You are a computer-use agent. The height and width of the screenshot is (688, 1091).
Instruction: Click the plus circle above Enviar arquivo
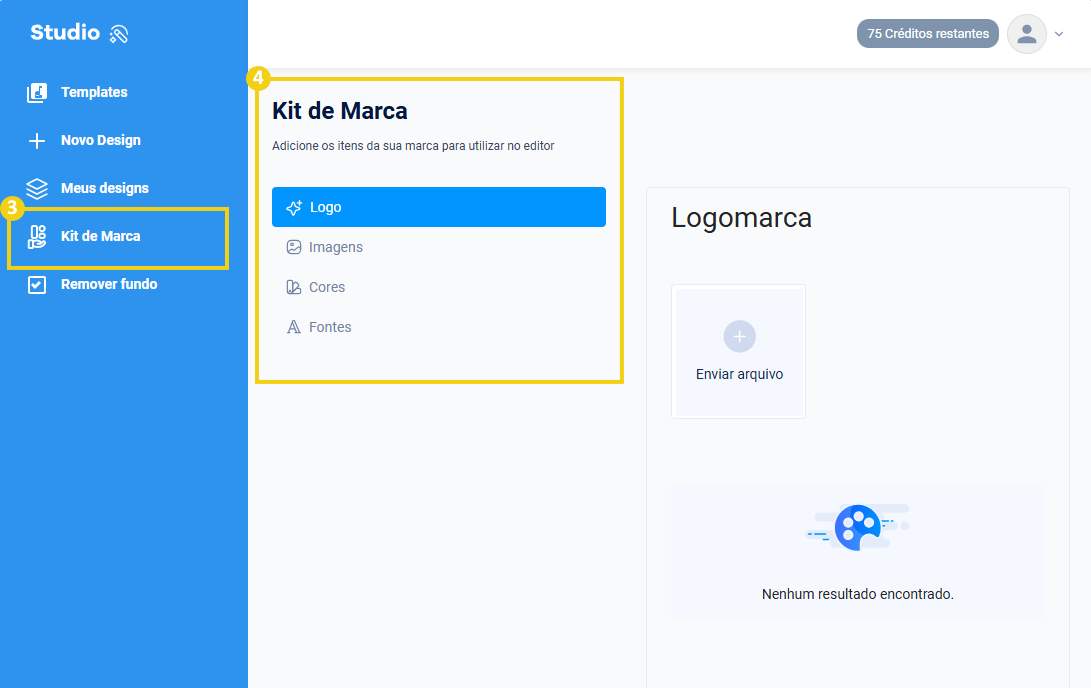740,337
